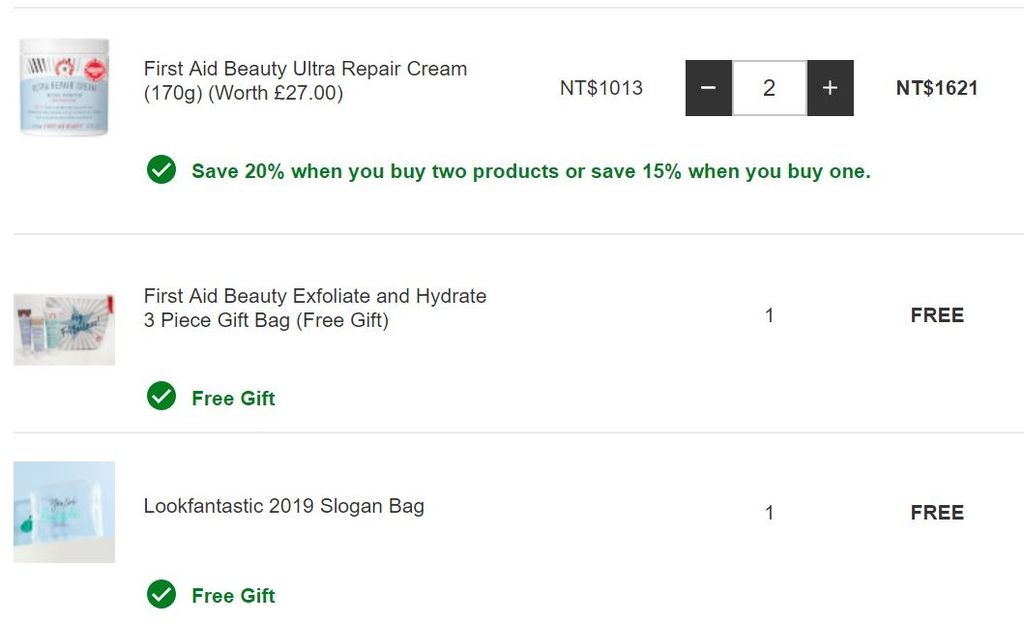Open Exfoliate and Hydrate 3 Piece Gift Bag link
Image resolution: width=1024 pixels, height=624 pixels.
(x=315, y=308)
